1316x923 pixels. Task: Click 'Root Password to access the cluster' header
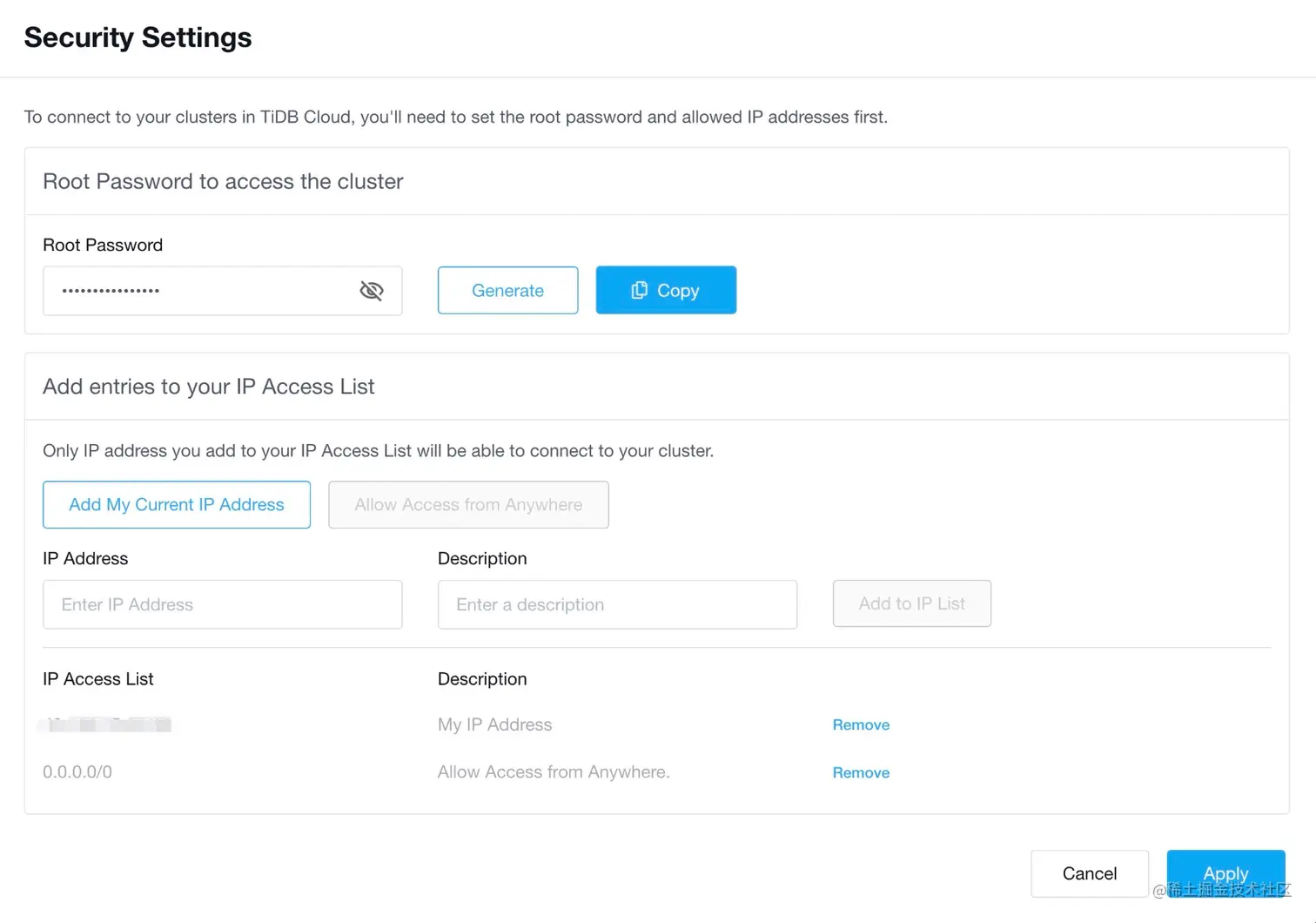point(223,181)
